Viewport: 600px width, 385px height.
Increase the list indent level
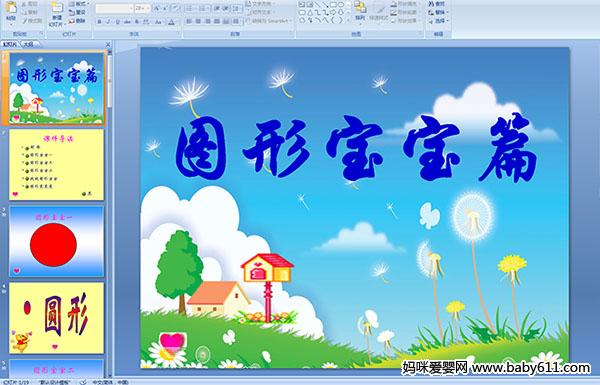226,8
